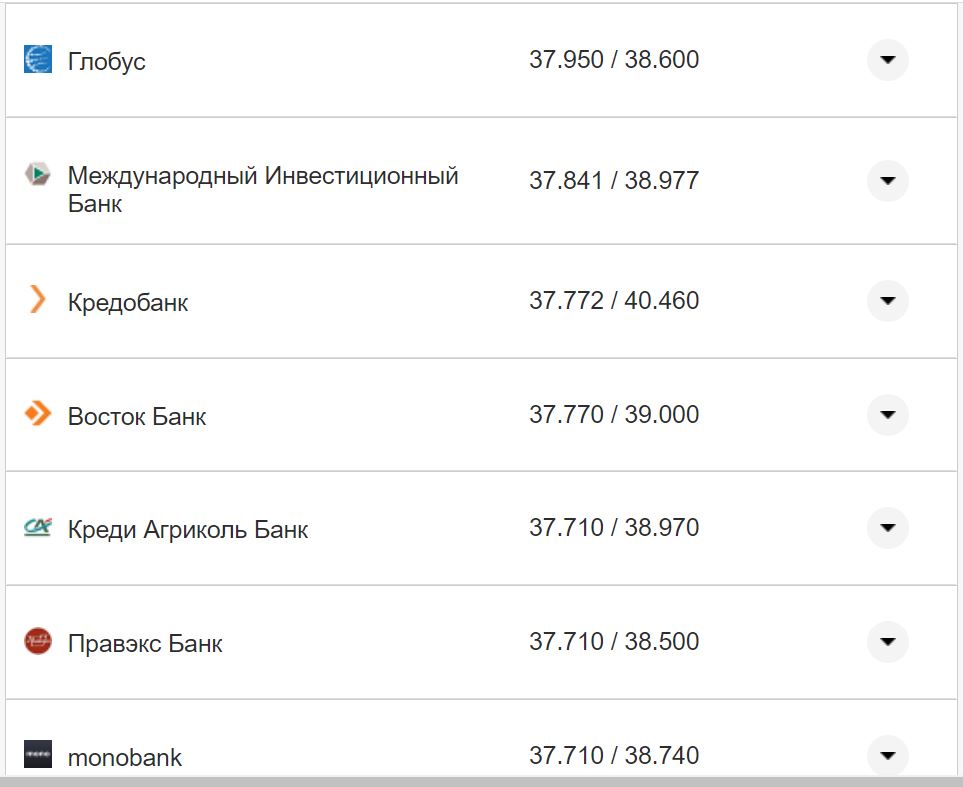Select the monobank name label
963x787 pixels.
point(123,757)
